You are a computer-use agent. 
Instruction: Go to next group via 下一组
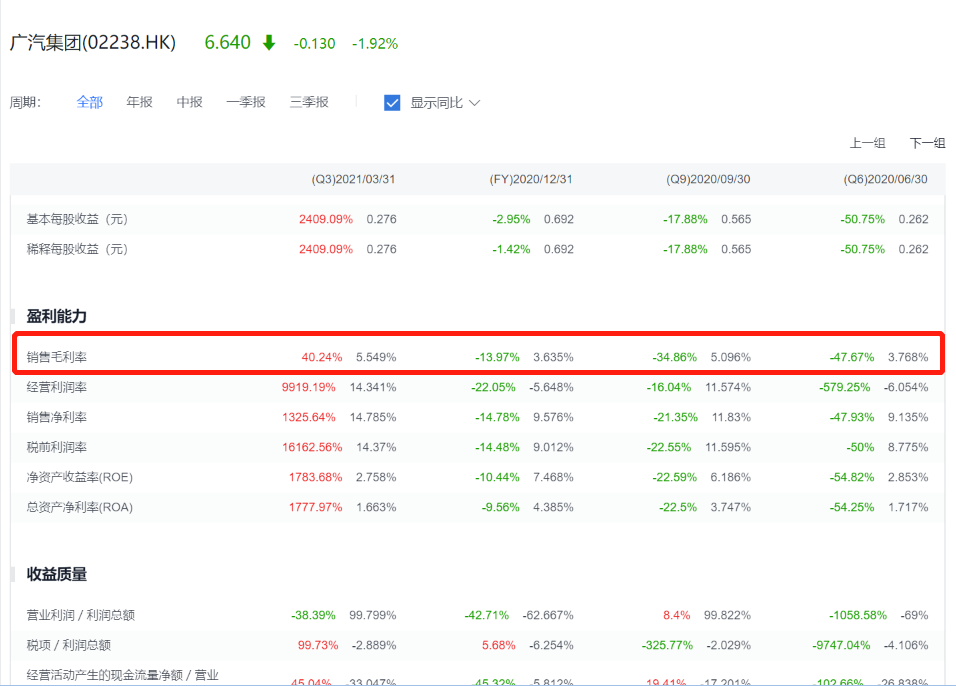tap(927, 143)
